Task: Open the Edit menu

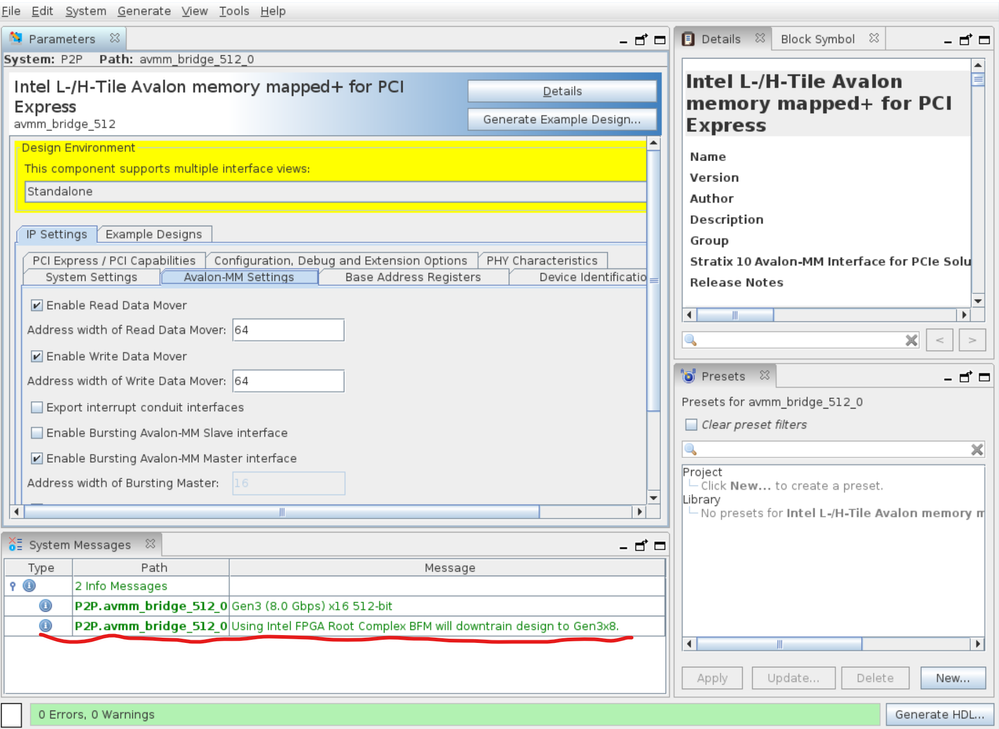Action: tap(43, 11)
